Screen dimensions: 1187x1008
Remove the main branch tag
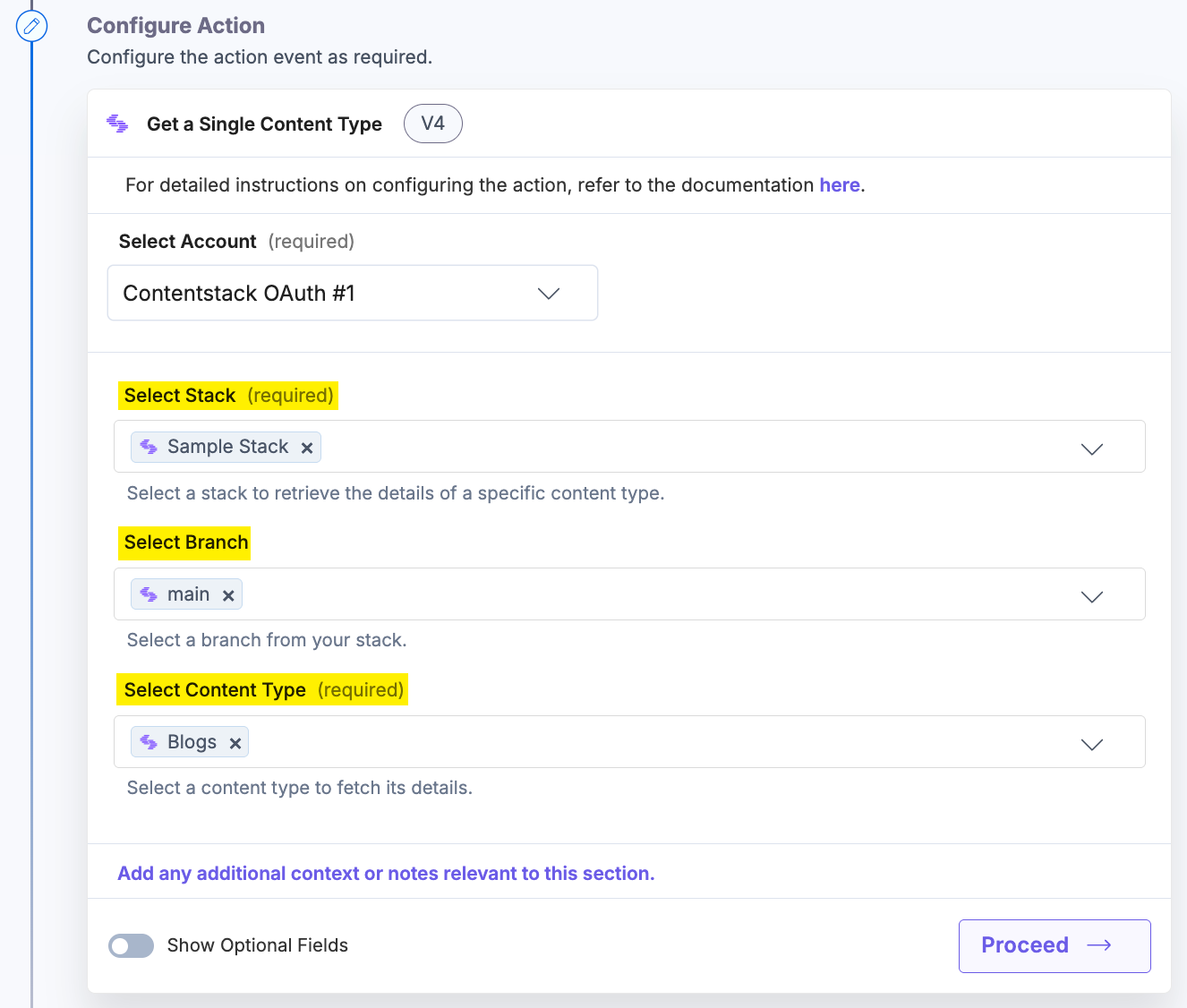(228, 595)
